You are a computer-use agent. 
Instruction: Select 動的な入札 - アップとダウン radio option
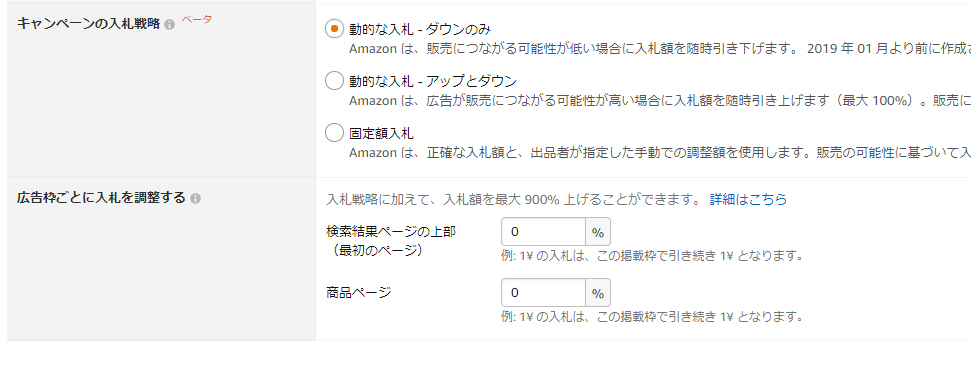pyautogui.click(x=334, y=80)
